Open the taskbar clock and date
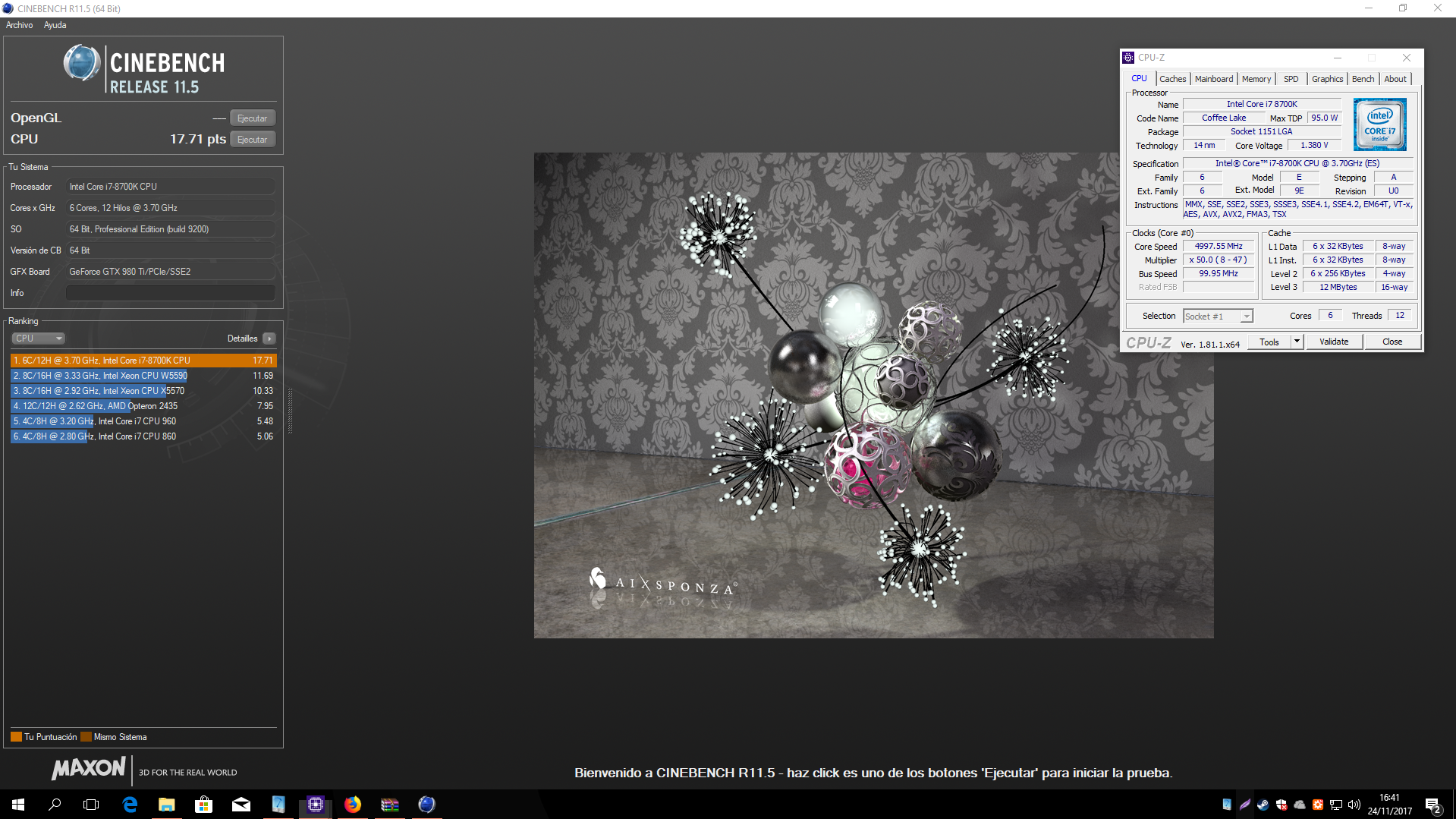Screen dimensions: 1456x819 click(x=1390, y=805)
